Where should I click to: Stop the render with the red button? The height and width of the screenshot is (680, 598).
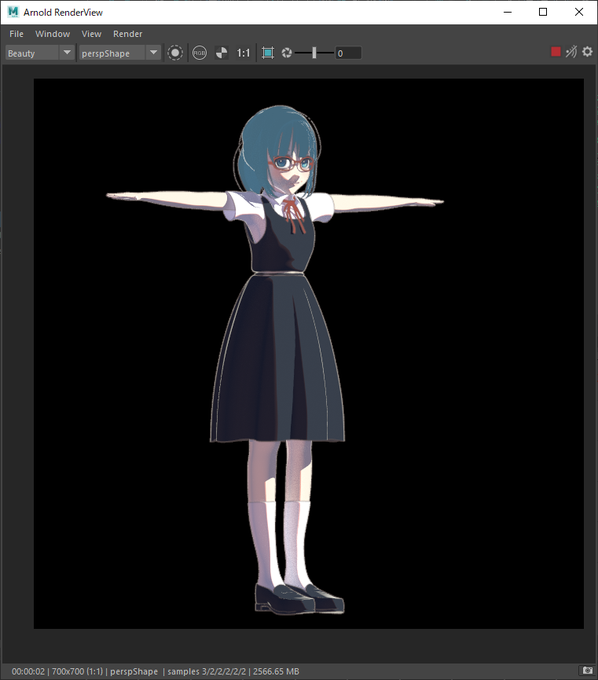[x=556, y=52]
